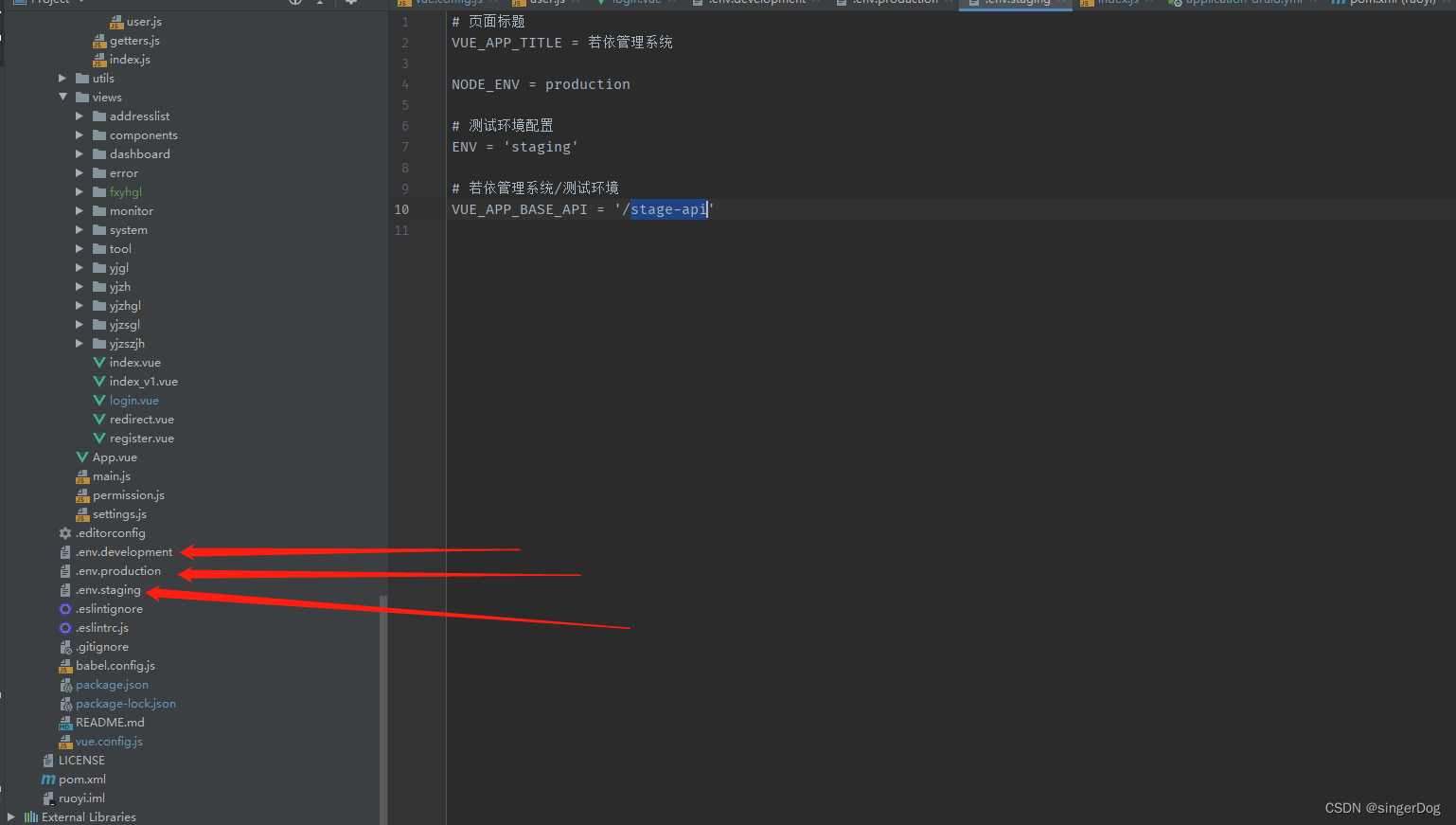The height and width of the screenshot is (825, 1456).
Task: Click the Vue icon beside index_v1.vue
Action: pyautogui.click(x=99, y=382)
